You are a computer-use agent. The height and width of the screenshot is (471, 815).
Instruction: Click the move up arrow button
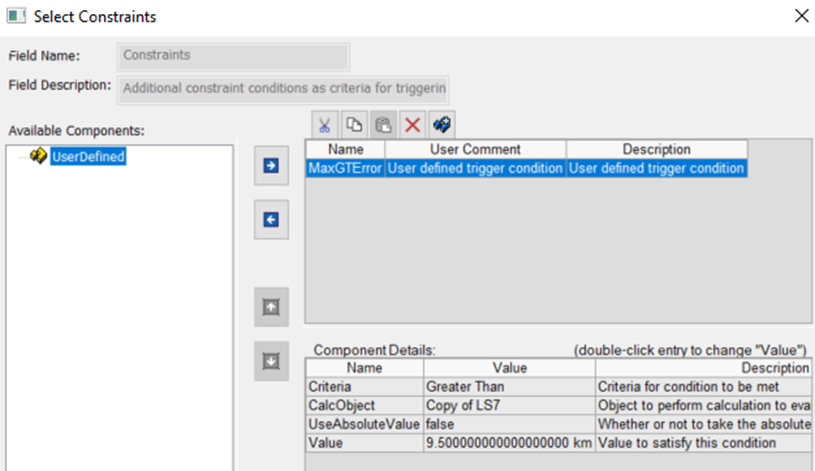pos(270,307)
